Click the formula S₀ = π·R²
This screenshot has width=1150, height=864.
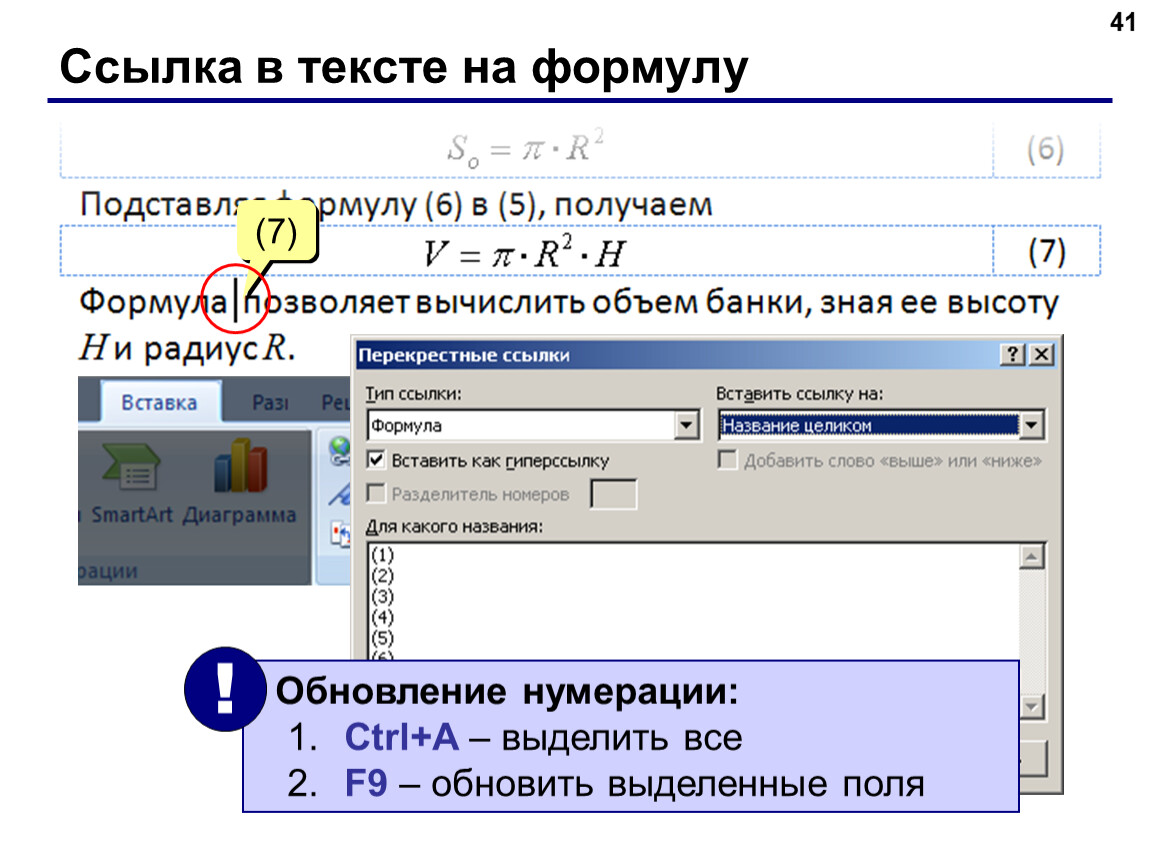pyautogui.click(x=525, y=149)
